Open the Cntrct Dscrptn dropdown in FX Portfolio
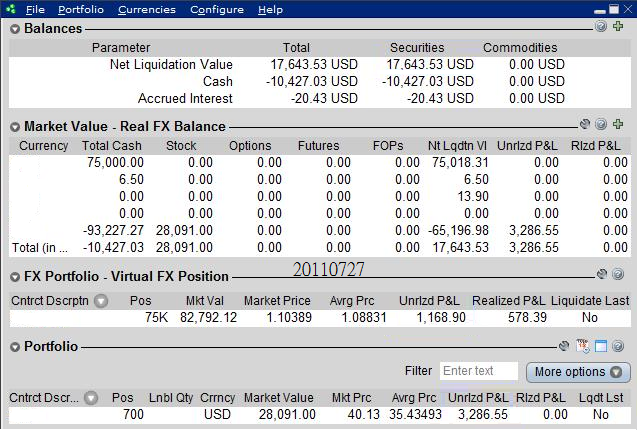 101,301
